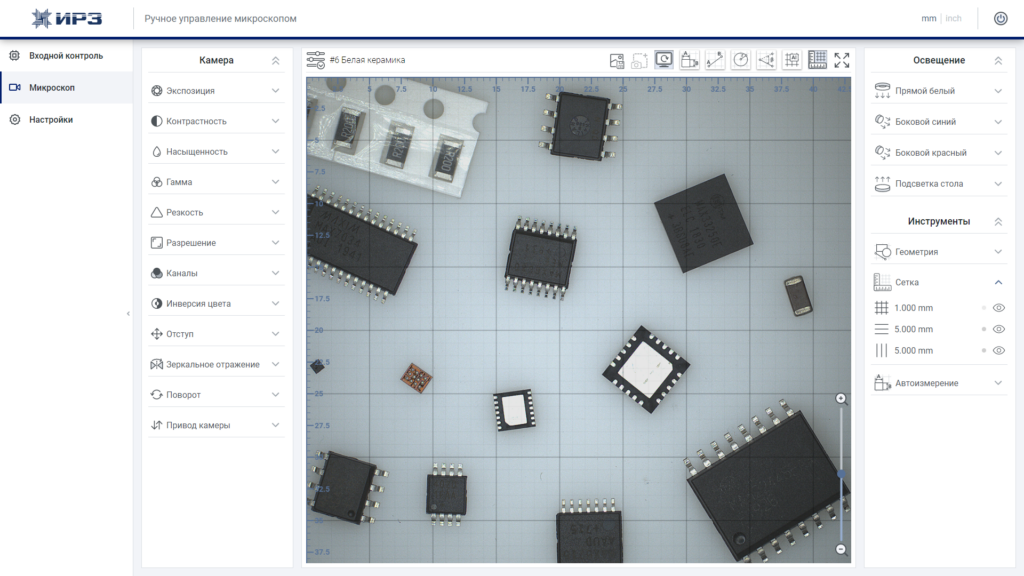The height and width of the screenshot is (576, 1024).
Task: Click the power icon in top right
Action: [1000, 18]
